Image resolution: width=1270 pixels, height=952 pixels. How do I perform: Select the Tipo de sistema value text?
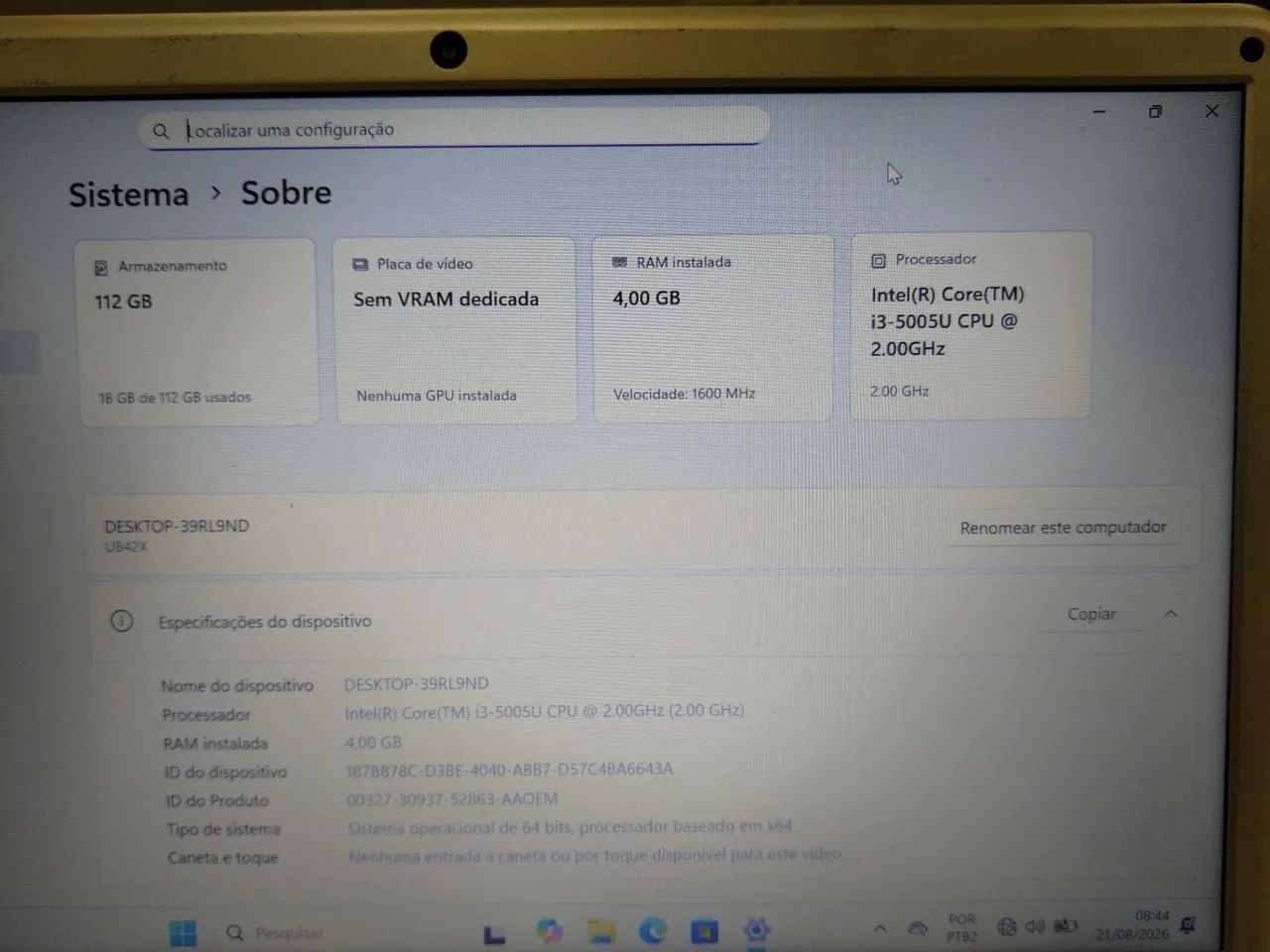pyautogui.click(x=570, y=826)
